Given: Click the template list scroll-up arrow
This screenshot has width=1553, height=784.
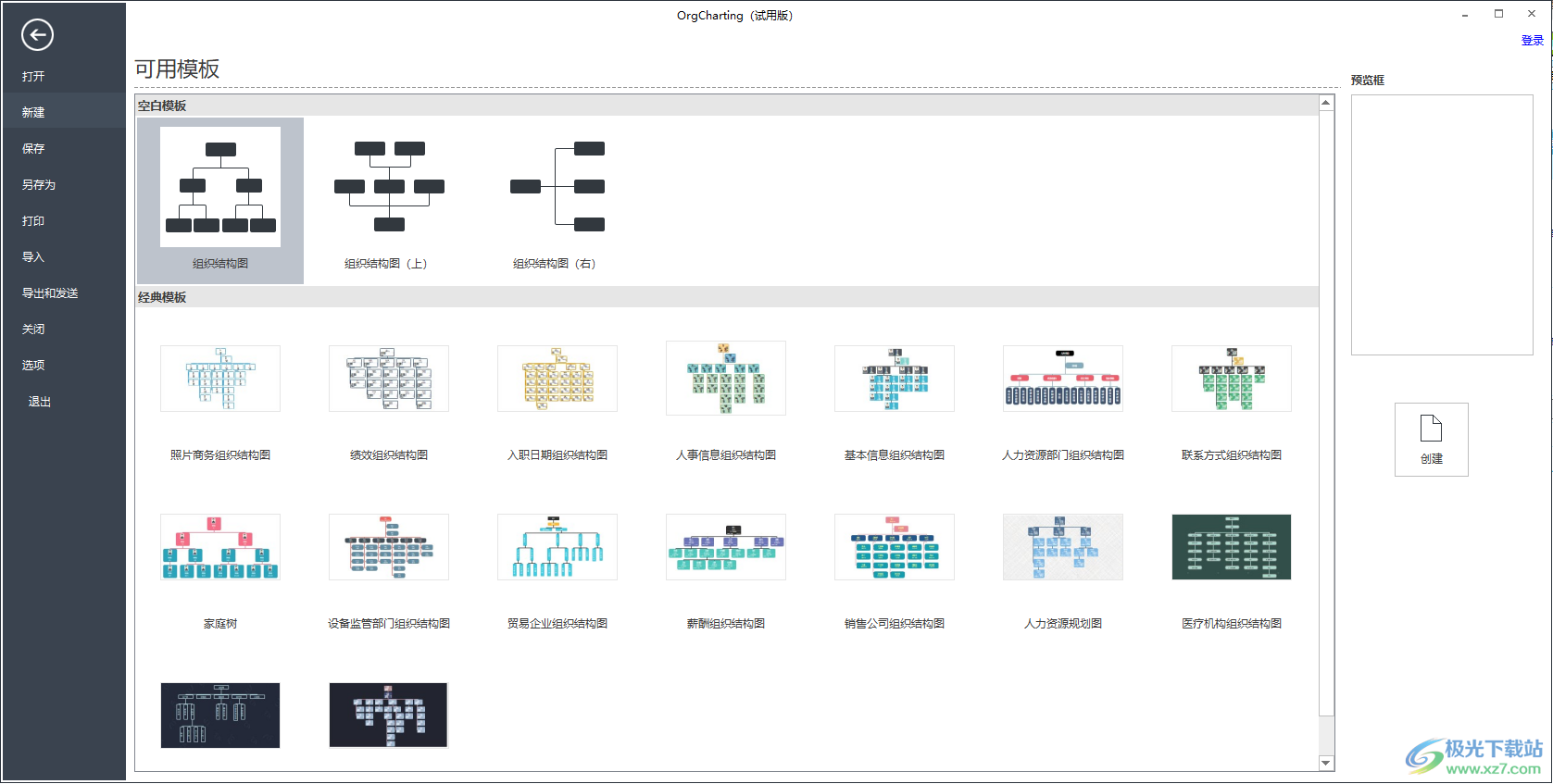Looking at the screenshot, I should coord(1326,103).
